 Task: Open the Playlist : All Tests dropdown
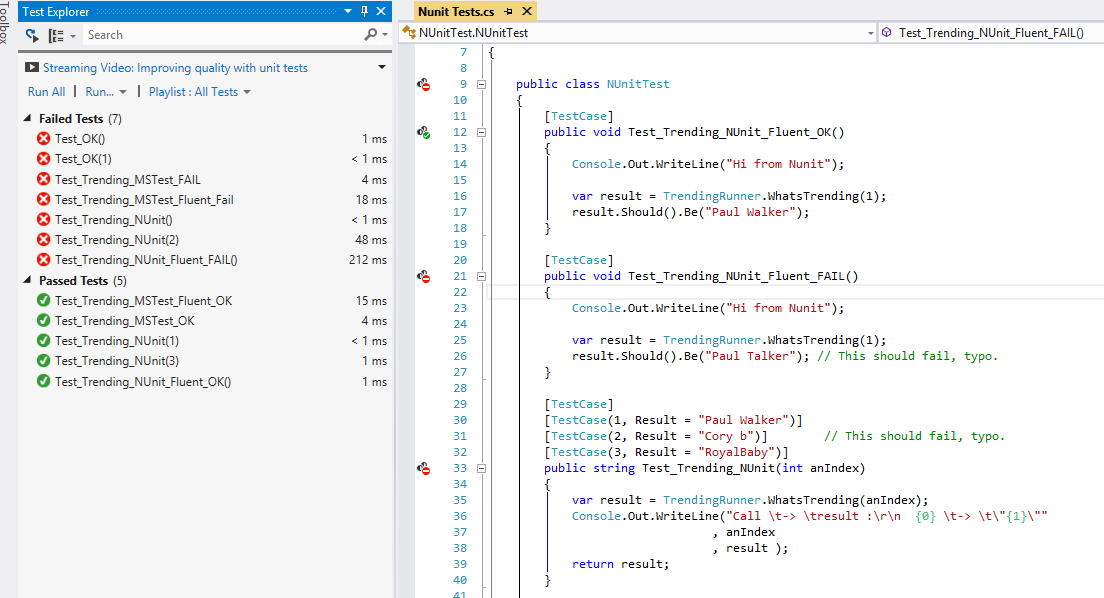click(199, 92)
